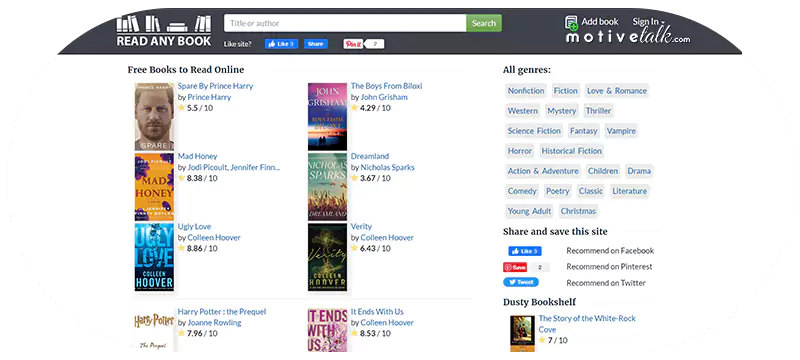This screenshot has height=360, width=800.
Task: Click the green Search button
Action: tap(484, 23)
